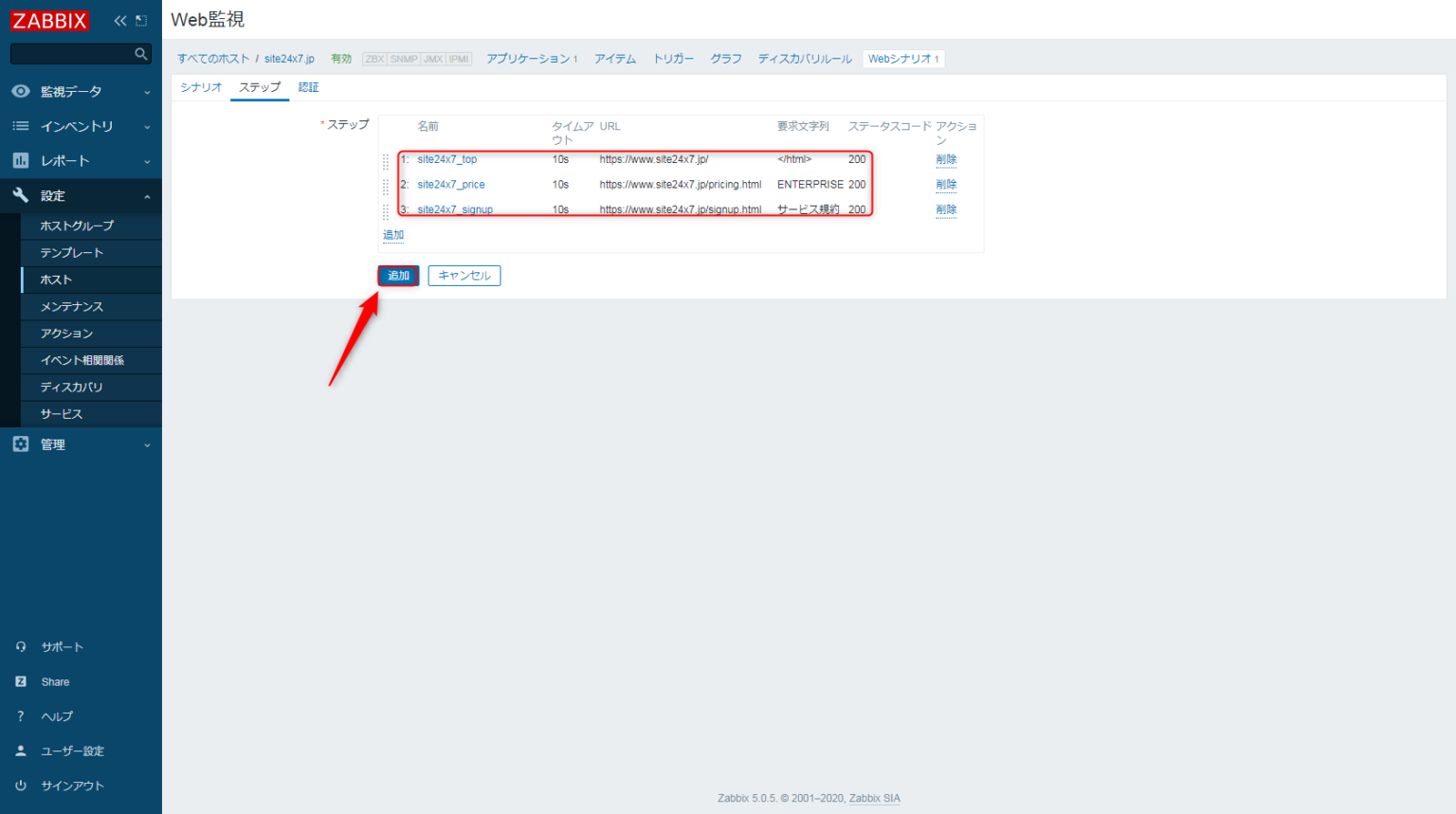
Task: Click the detach-sidebar icon near the ZABBIX logo
Action: pyautogui.click(x=140, y=19)
